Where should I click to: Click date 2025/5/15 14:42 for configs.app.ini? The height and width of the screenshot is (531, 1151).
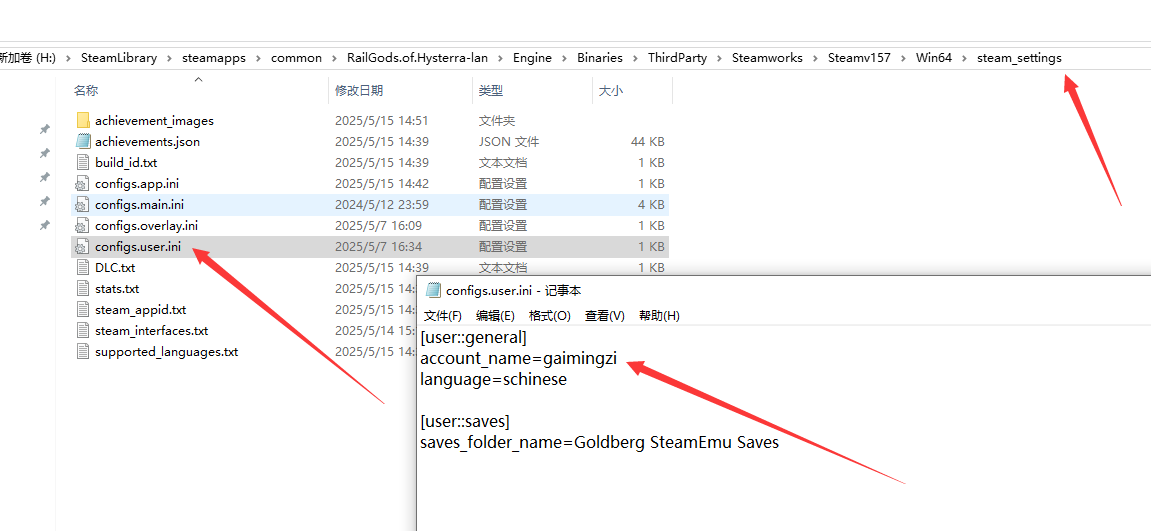382,184
